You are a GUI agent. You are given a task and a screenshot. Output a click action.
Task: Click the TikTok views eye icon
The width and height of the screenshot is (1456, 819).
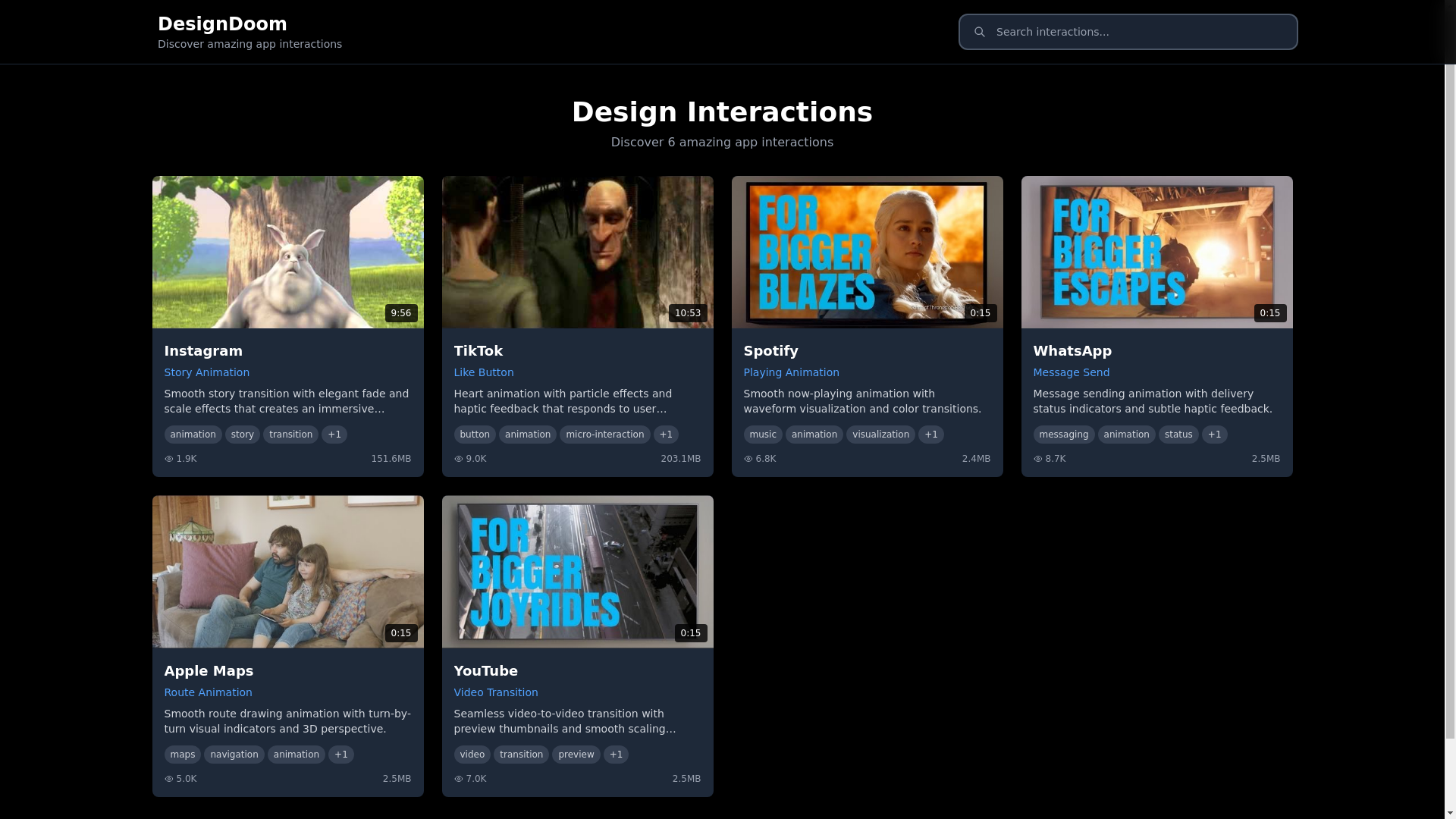pos(459,459)
